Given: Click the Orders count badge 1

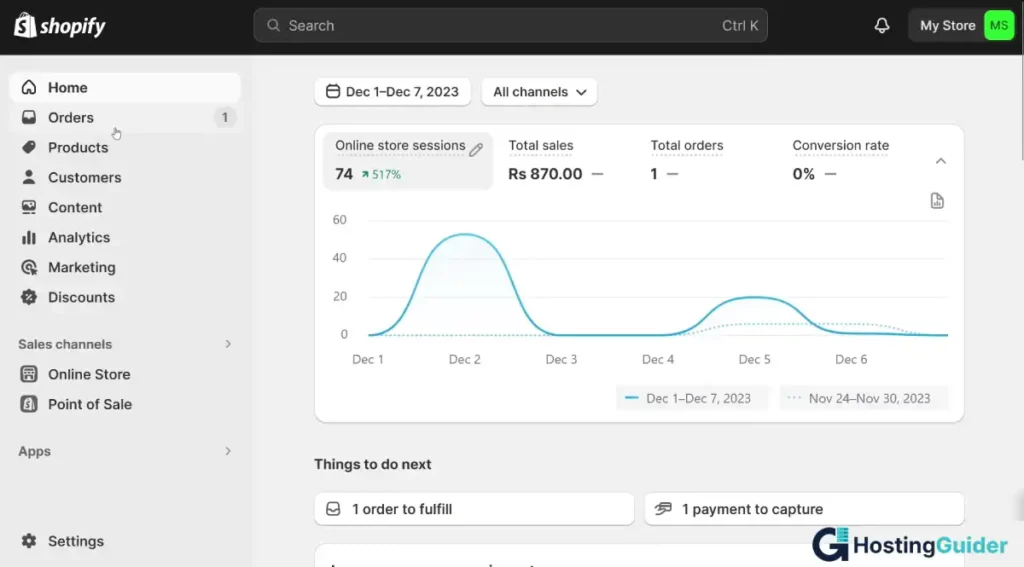Looking at the screenshot, I should click(x=225, y=118).
